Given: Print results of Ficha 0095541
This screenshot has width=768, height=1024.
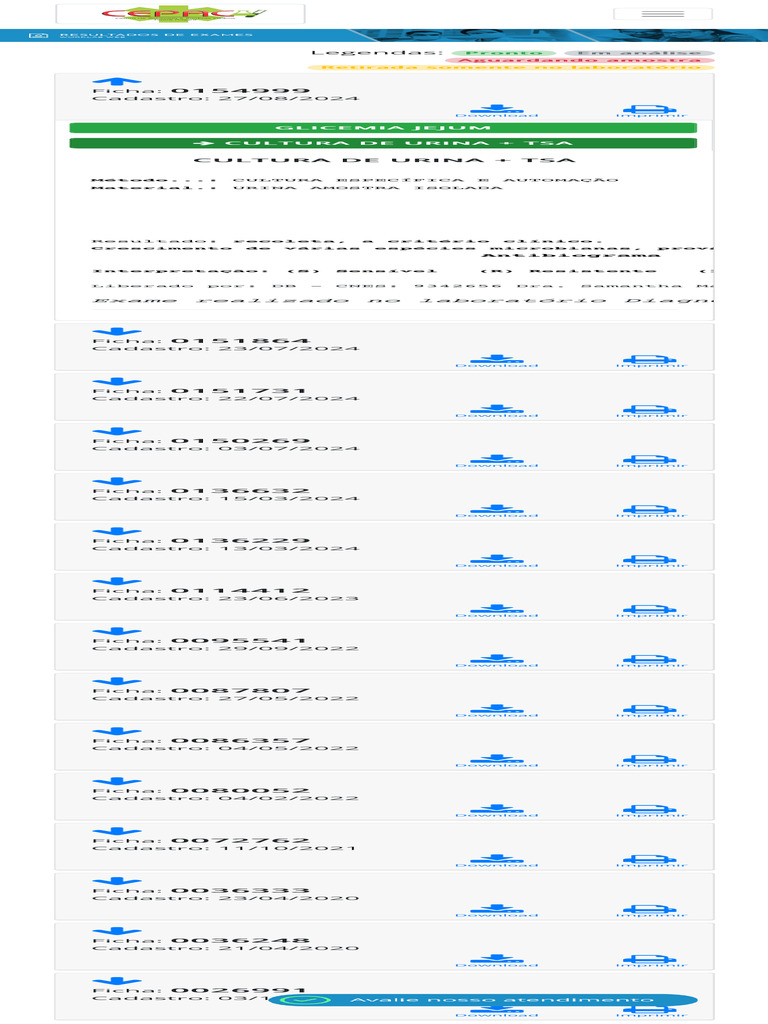Looking at the screenshot, I should pos(651,661).
